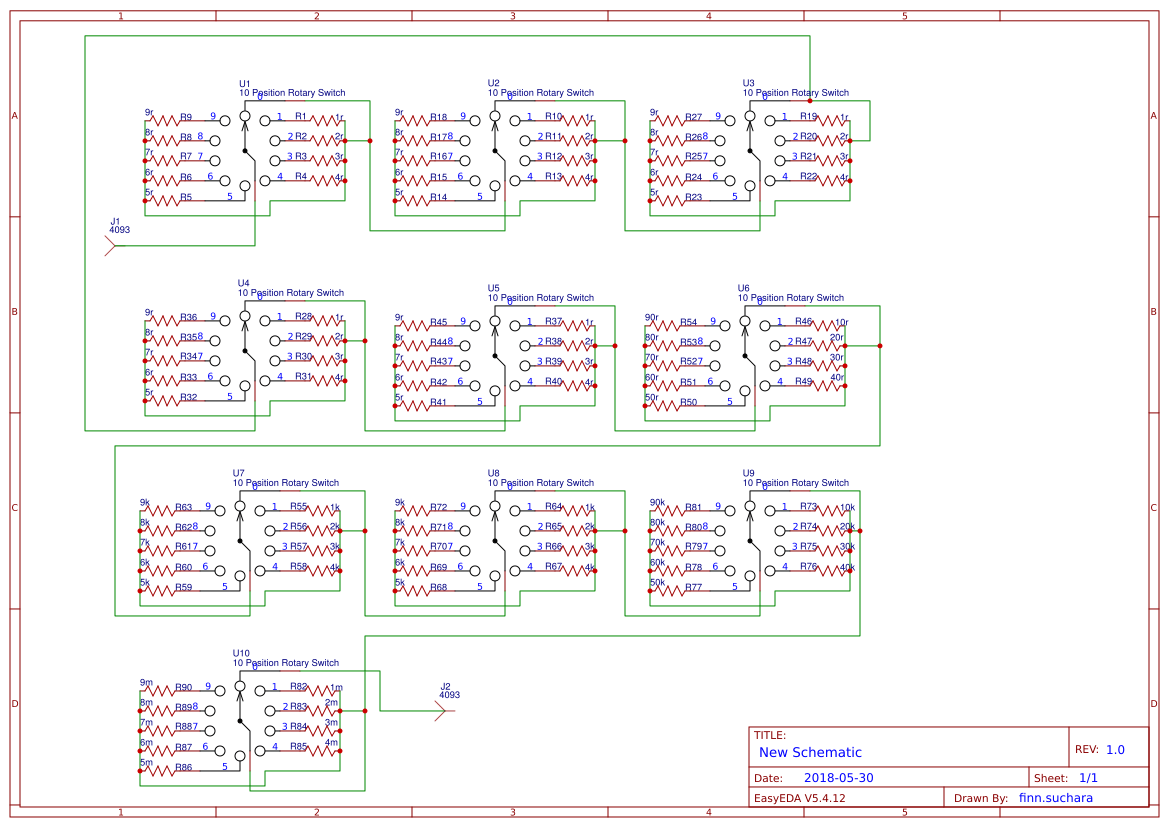
Task: Click resistor label R50
Action: pos(688,403)
